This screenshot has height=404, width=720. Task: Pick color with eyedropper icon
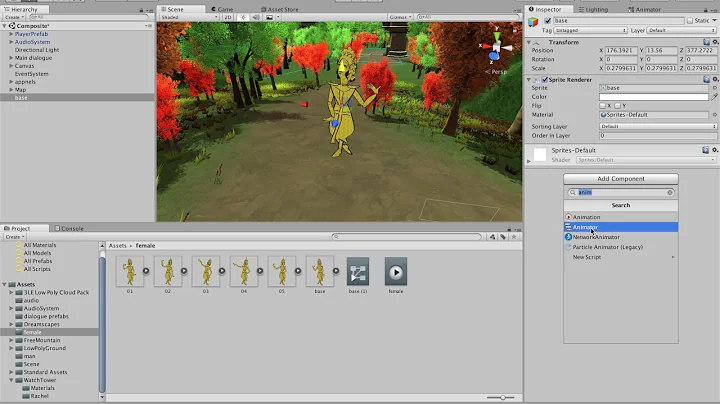tap(714, 97)
